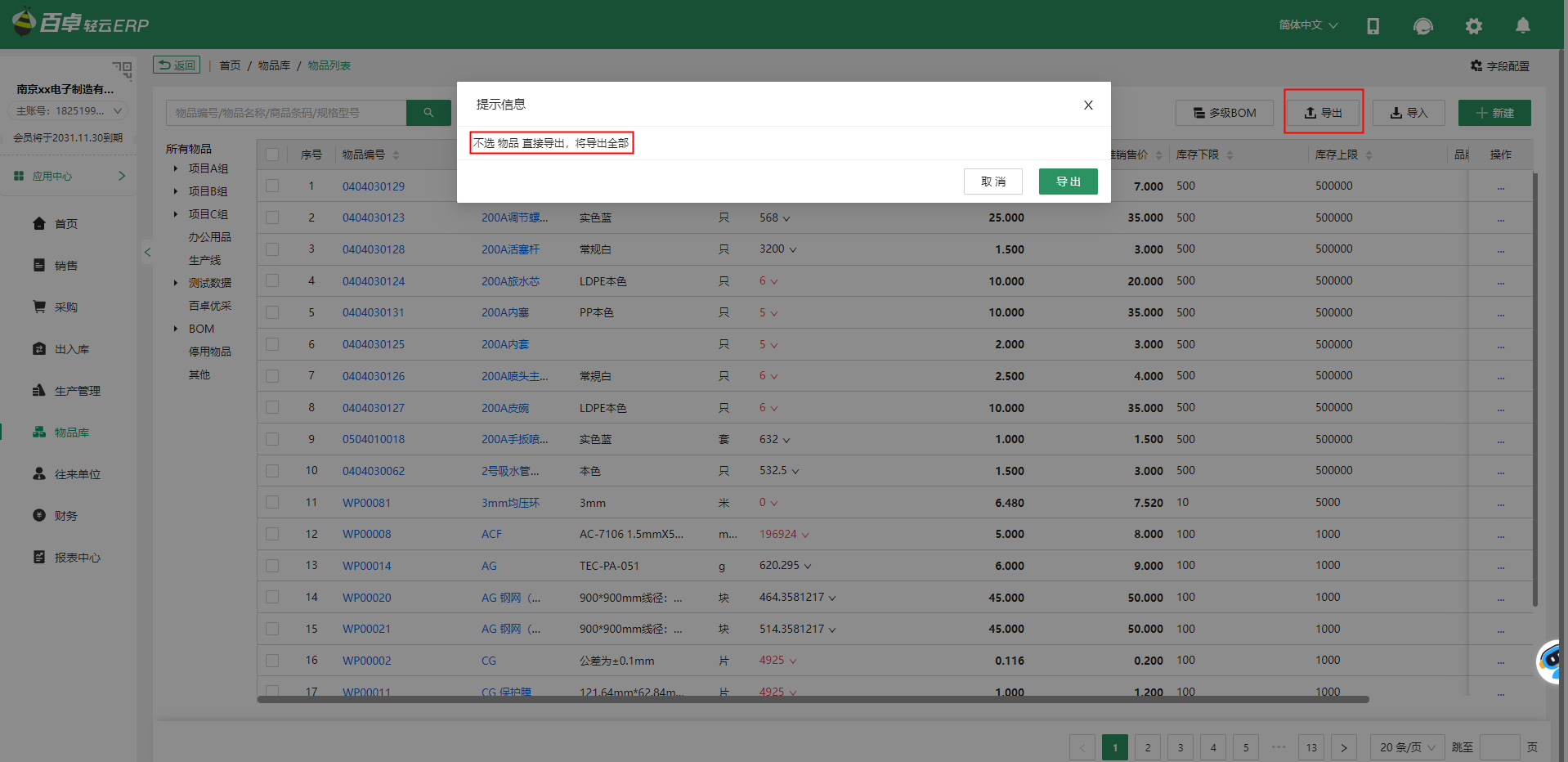The image size is (1568, 762).
Task: Close the 提示信息 dialog with X
Action: 1088,105
